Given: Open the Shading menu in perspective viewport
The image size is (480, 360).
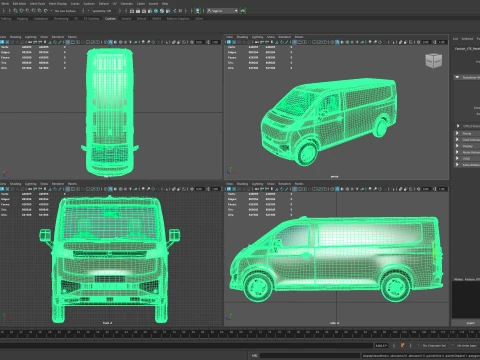Looking at the screenshot, I should click(x=242, y=37).
